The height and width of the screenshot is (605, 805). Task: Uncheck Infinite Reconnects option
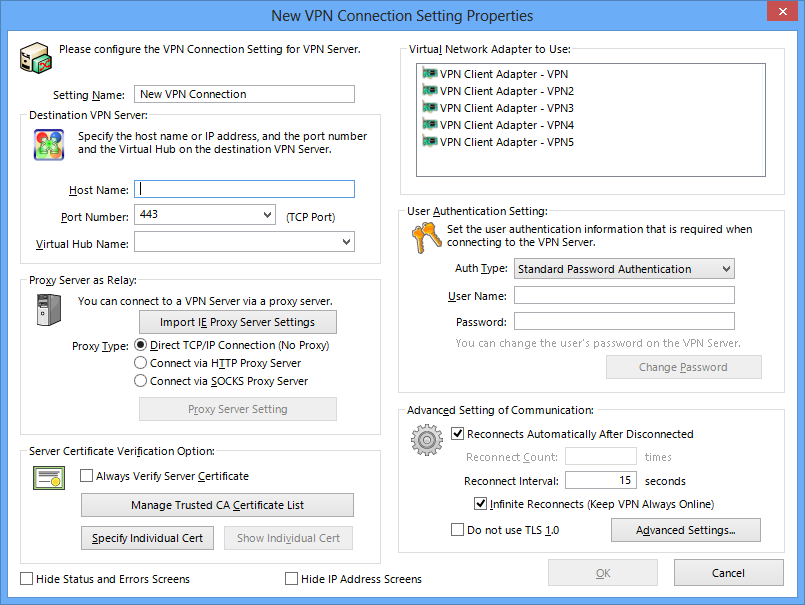pyautogui.click(x=481, y=503)
